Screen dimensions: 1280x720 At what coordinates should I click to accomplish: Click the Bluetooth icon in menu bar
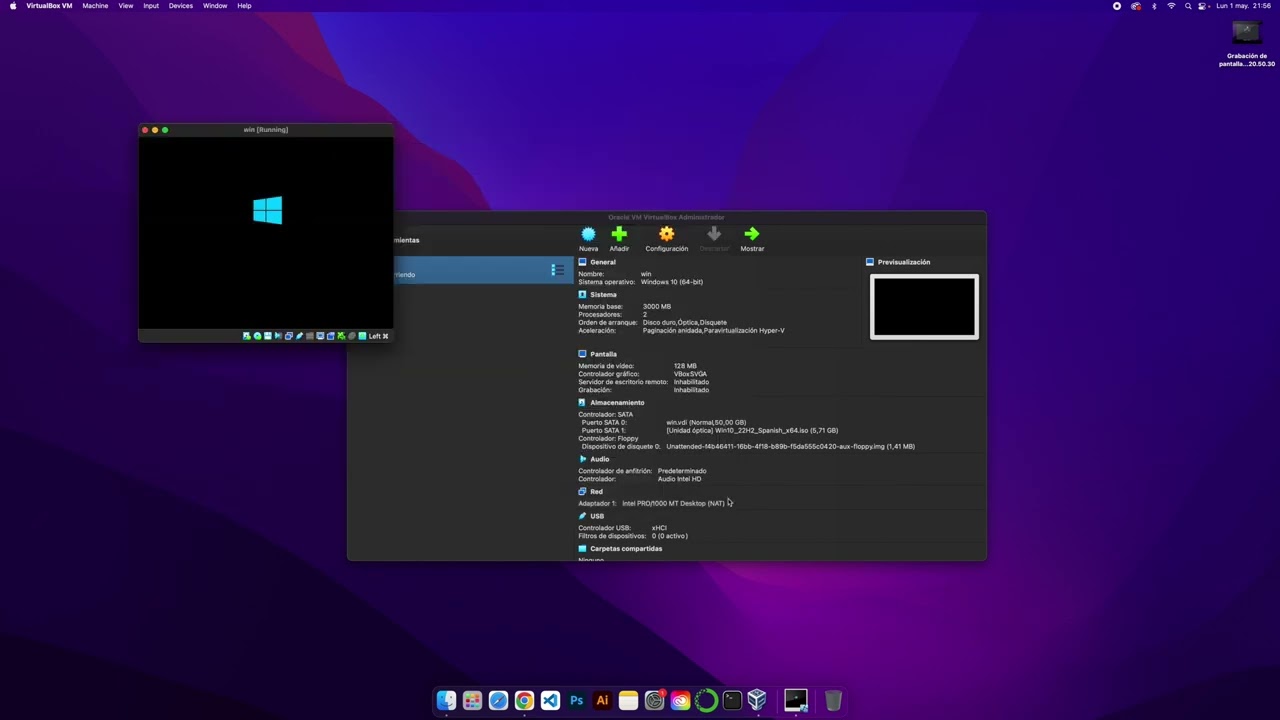1154,6
